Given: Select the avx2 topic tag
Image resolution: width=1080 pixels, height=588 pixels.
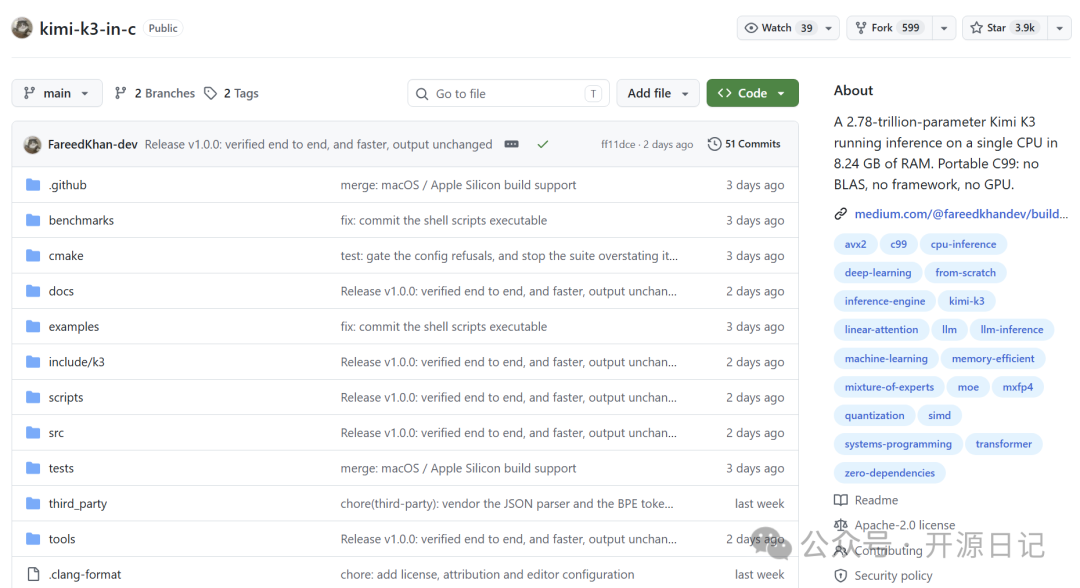Looking at the screenshot, I should tap(855, 244).
